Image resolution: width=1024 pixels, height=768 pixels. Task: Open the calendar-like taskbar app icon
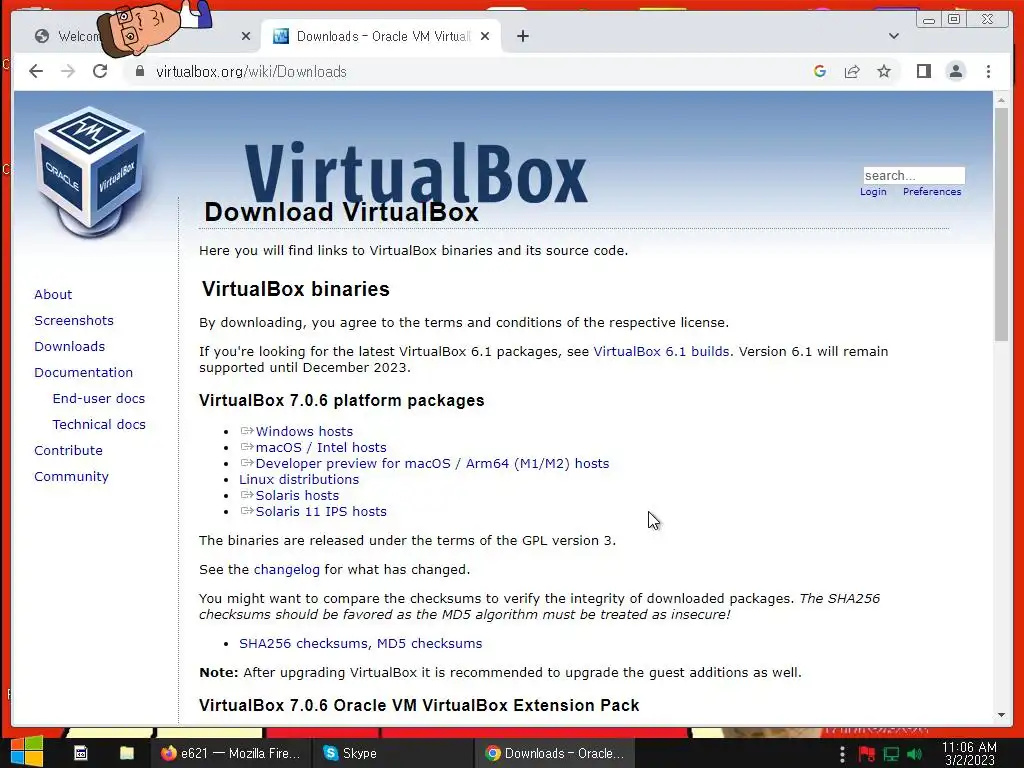point(80,753)
